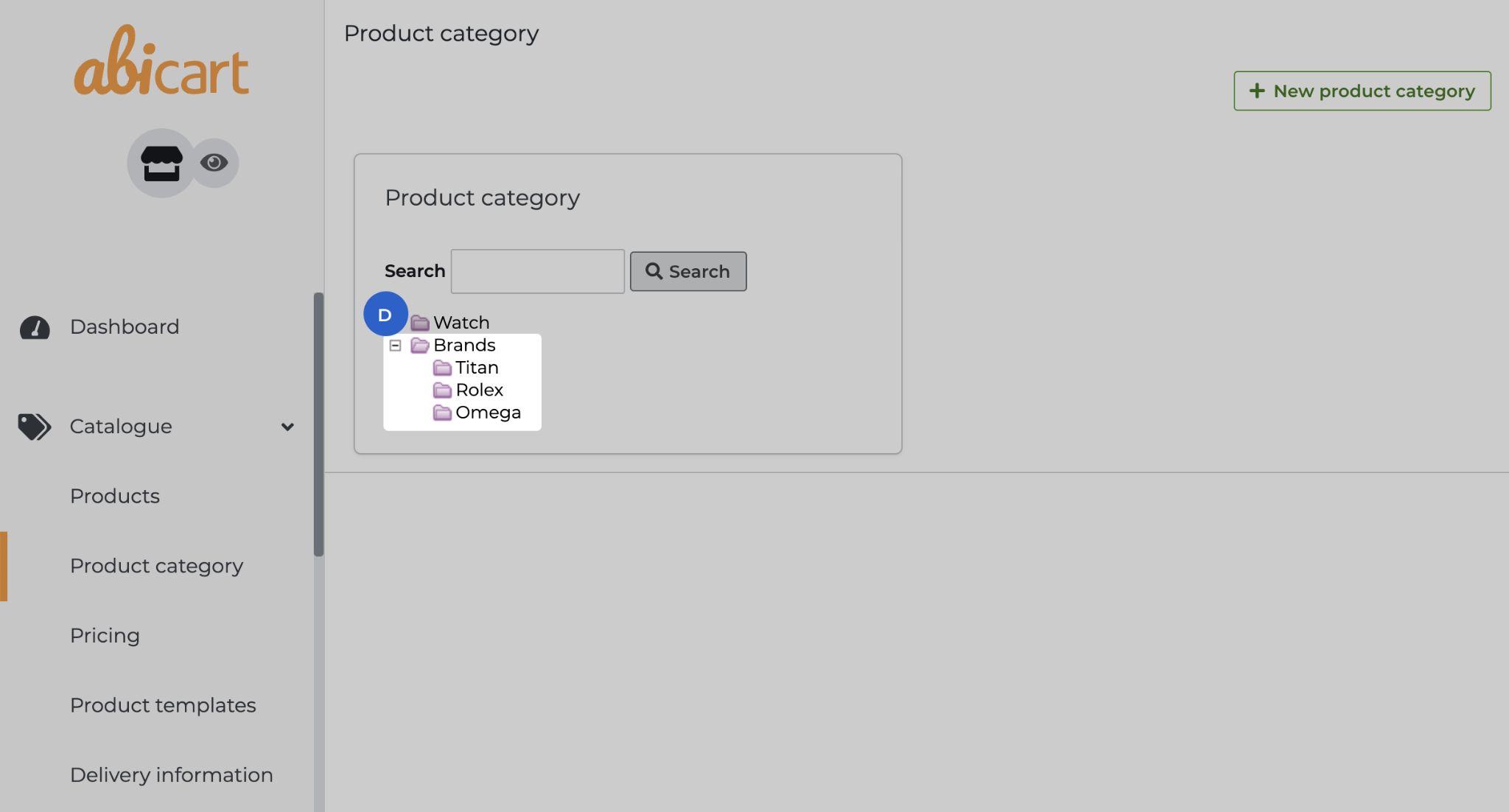Open Delivery information page
Screen dimensions: 1509x812
click(171, 774)
